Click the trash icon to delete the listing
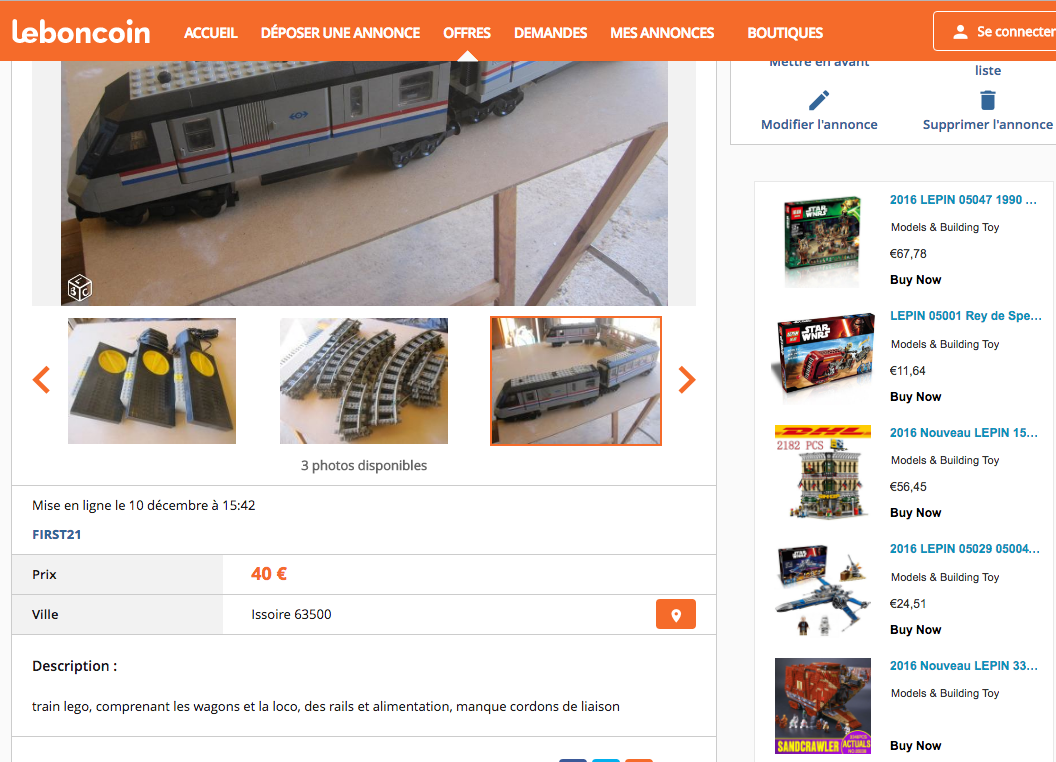This screenshot has width=1056, height=762. click(987, 100)
